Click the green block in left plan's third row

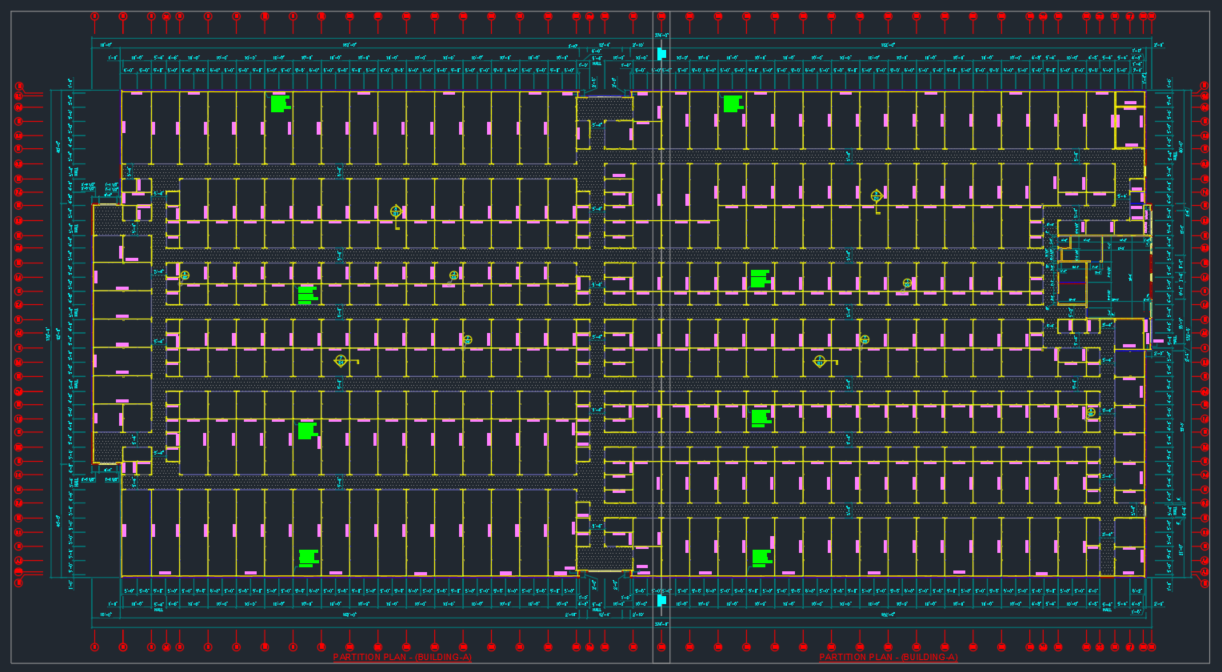307,294
